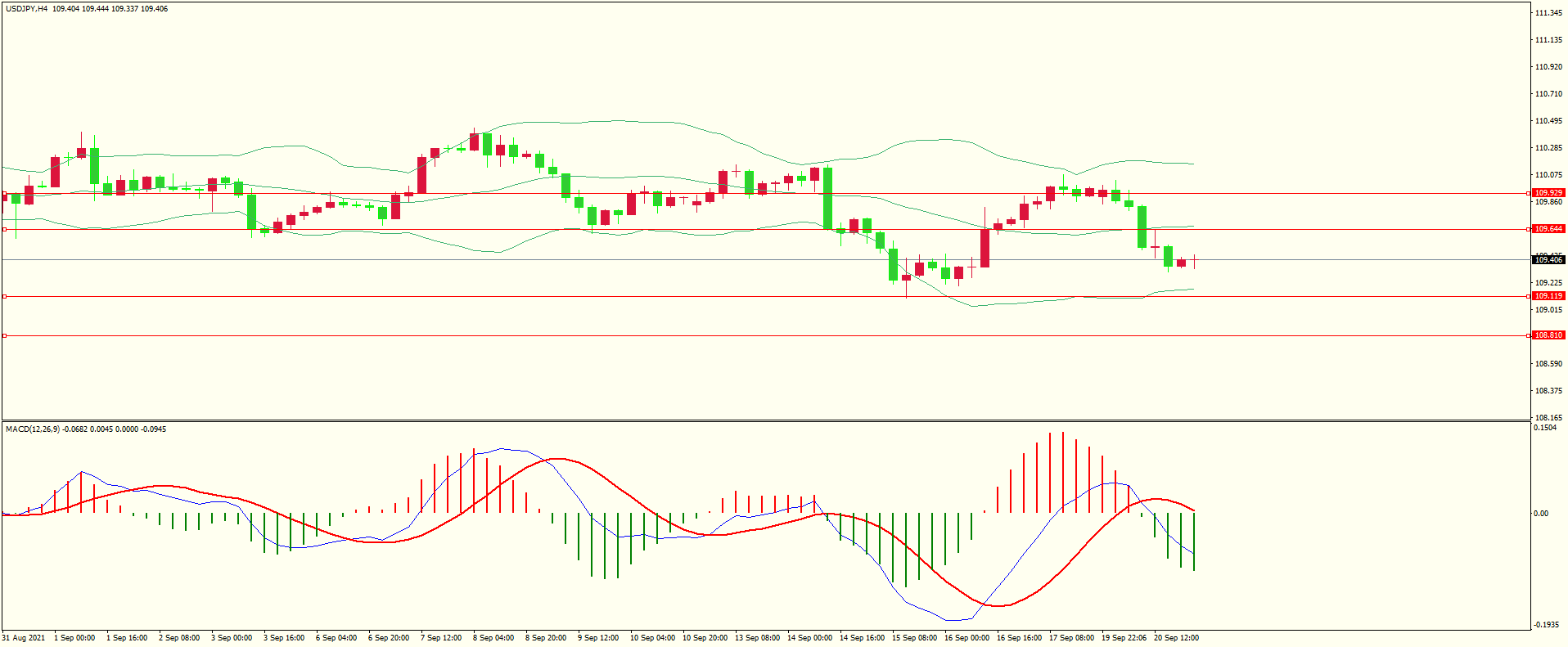This screenshot has width=1568, height=647.
Task: Click the 19 Sep 22:06 time label
Action: [x=1124, y=638]
